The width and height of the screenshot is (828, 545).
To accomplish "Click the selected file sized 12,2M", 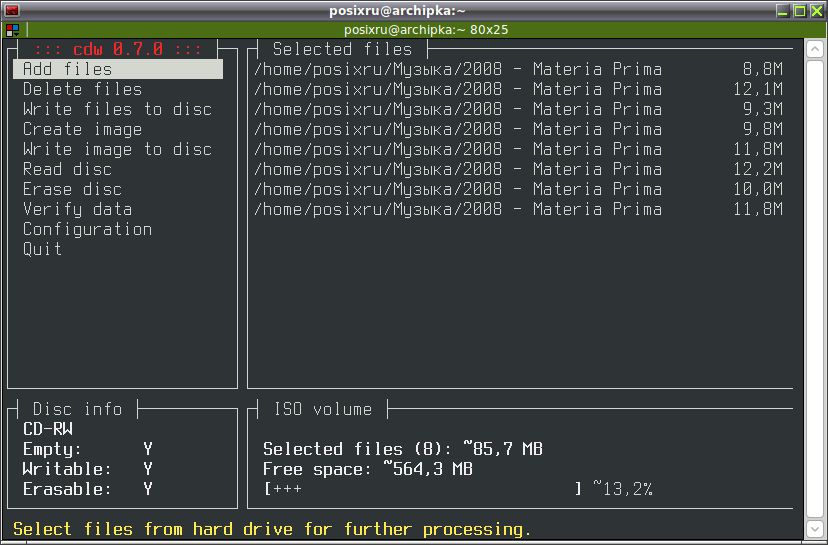I will click(x=518, y=170).
